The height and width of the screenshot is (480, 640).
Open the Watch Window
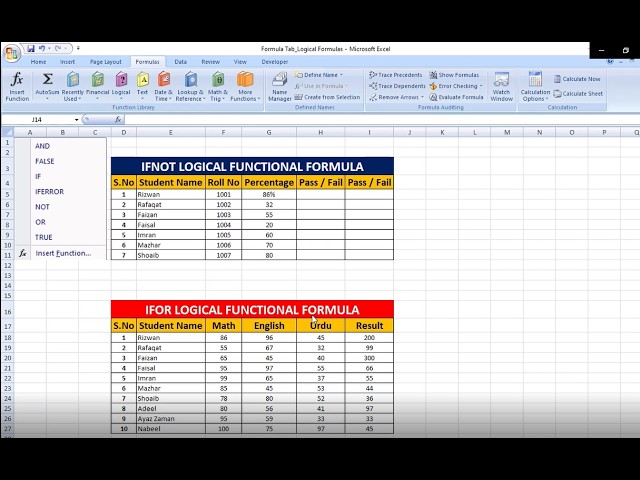(x=501, y=86)
